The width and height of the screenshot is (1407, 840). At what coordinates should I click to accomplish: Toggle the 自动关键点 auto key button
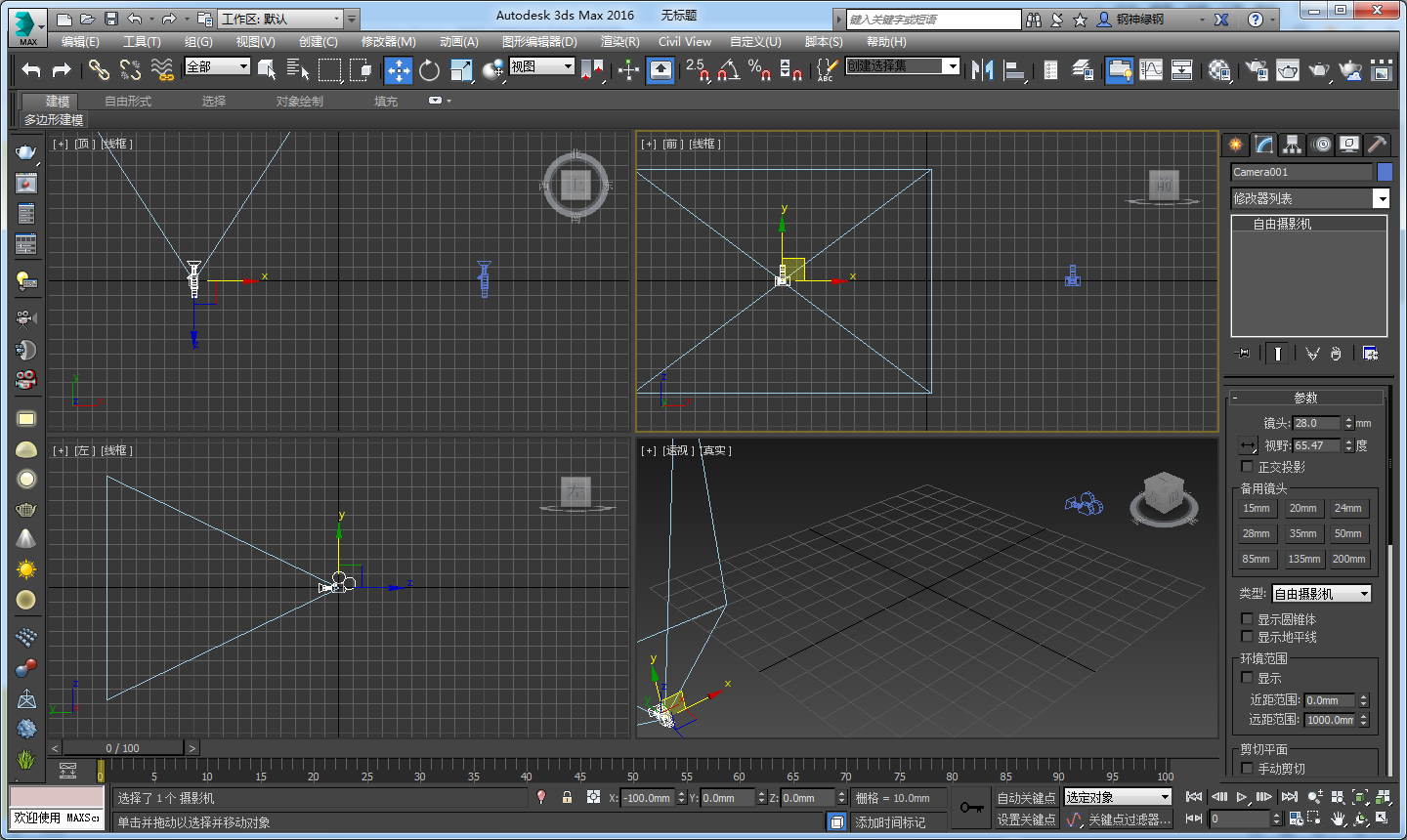[x=1026, y=798]
